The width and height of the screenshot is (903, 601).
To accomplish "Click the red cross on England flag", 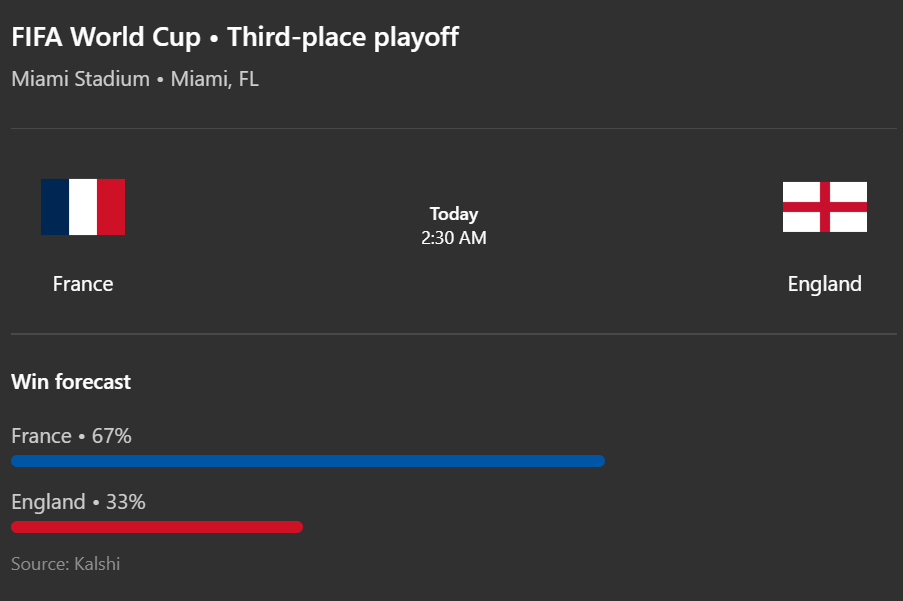I will point(825,207).
